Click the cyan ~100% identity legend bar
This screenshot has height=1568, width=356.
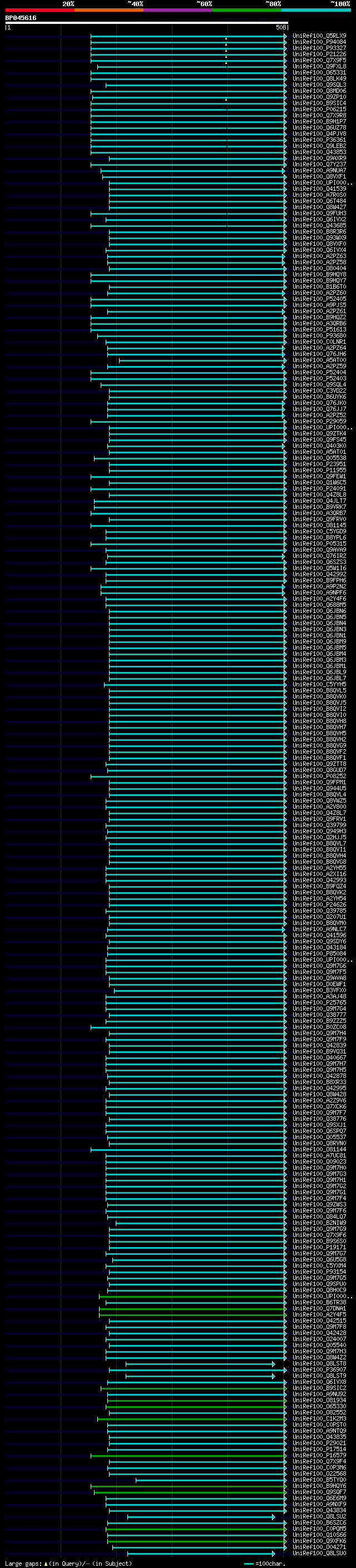tap(316, 10)
